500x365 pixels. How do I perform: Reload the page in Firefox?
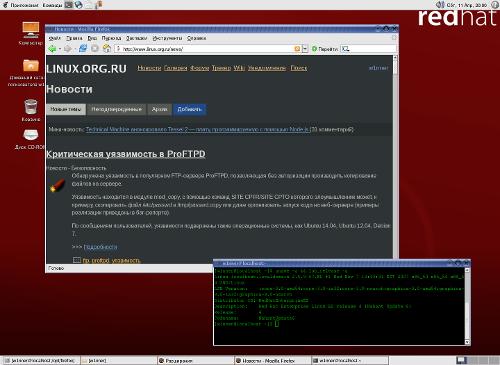pos(83,49)
